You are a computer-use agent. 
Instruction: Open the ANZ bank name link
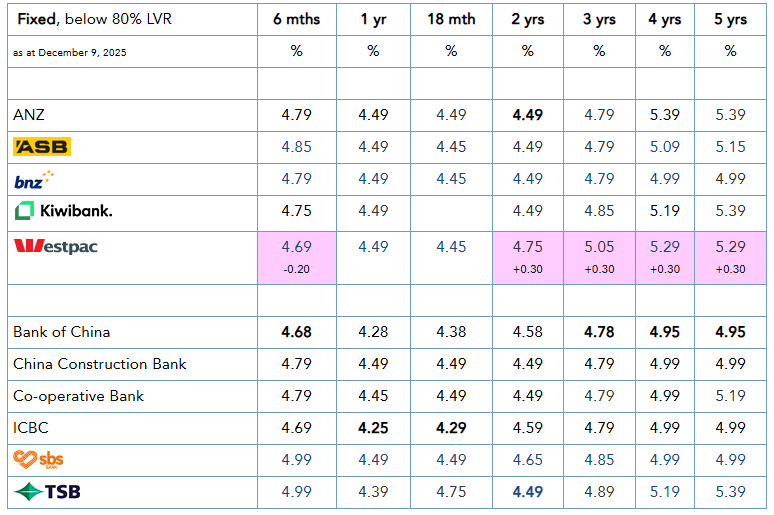click(29, 115)
